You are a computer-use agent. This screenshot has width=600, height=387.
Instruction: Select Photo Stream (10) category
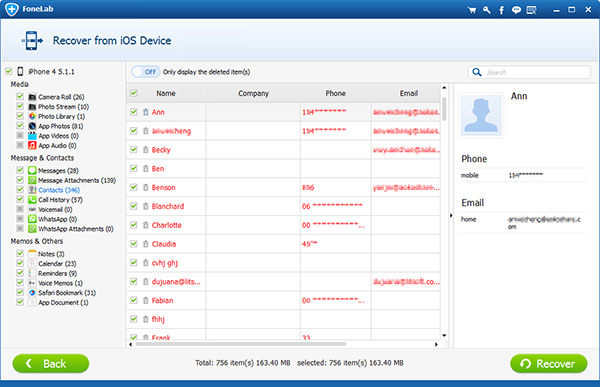[64, 107]
